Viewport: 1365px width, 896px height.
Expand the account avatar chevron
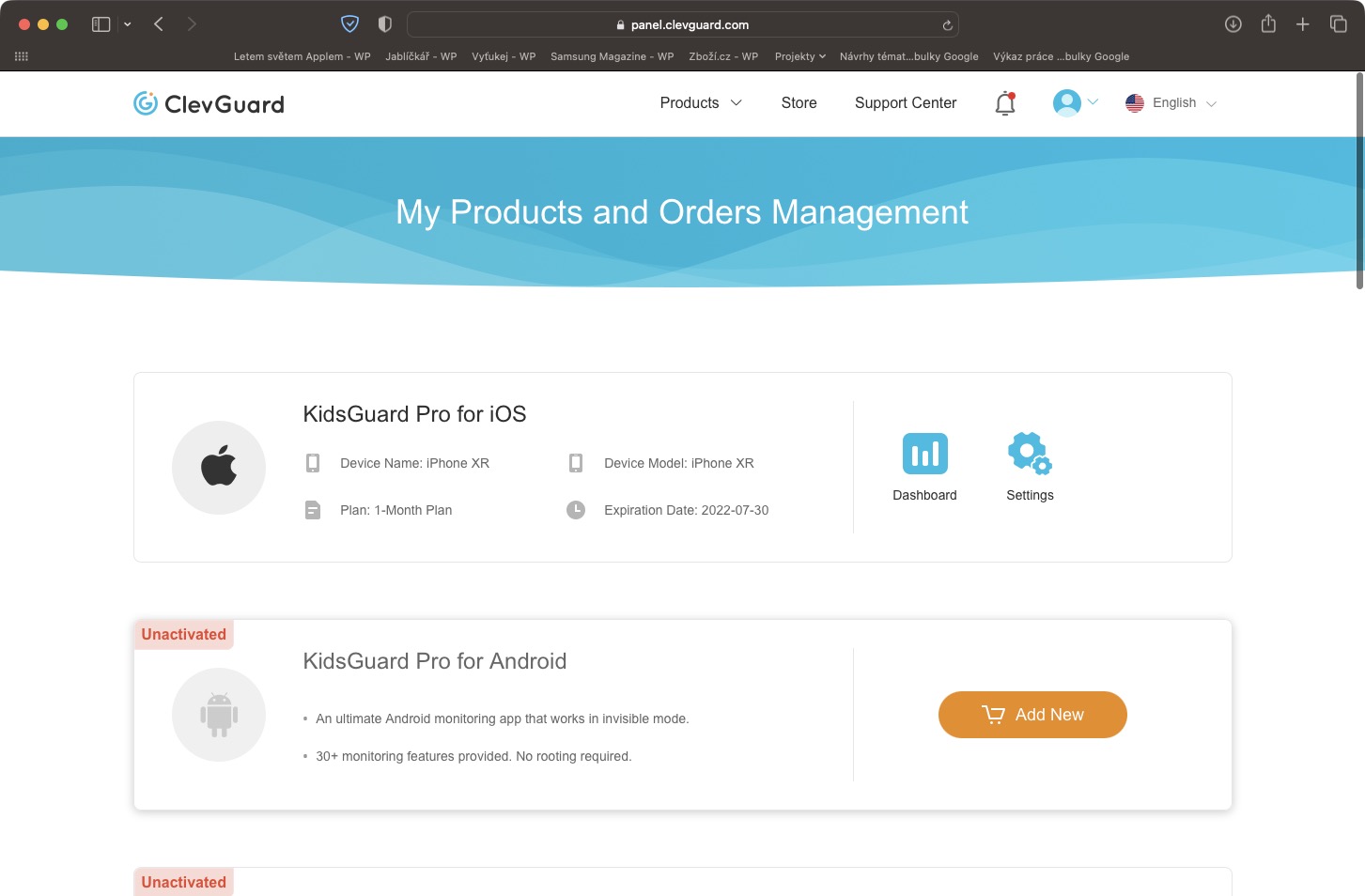(x=1093, y=101)
